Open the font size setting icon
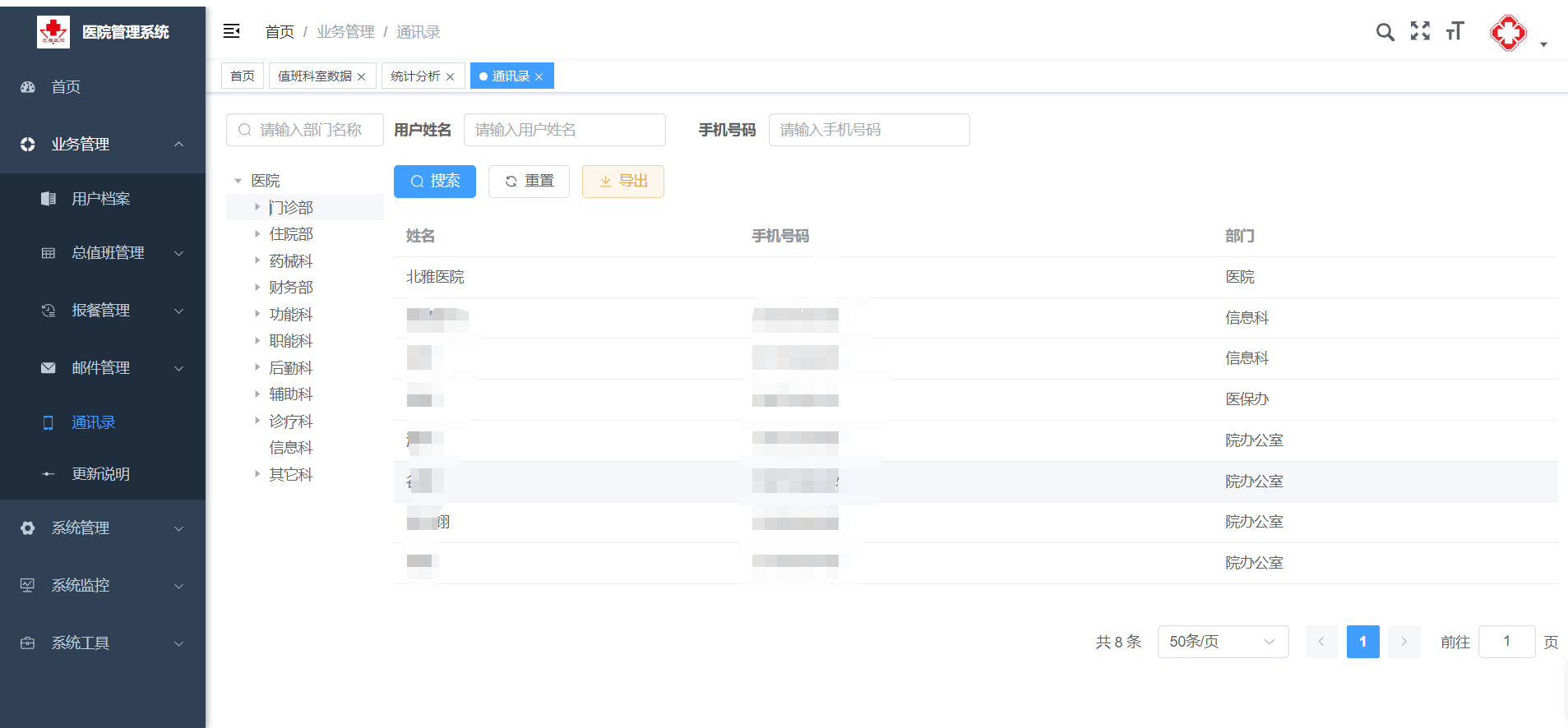Viewport: 1568px width, 728px height. pos(1455,31)
